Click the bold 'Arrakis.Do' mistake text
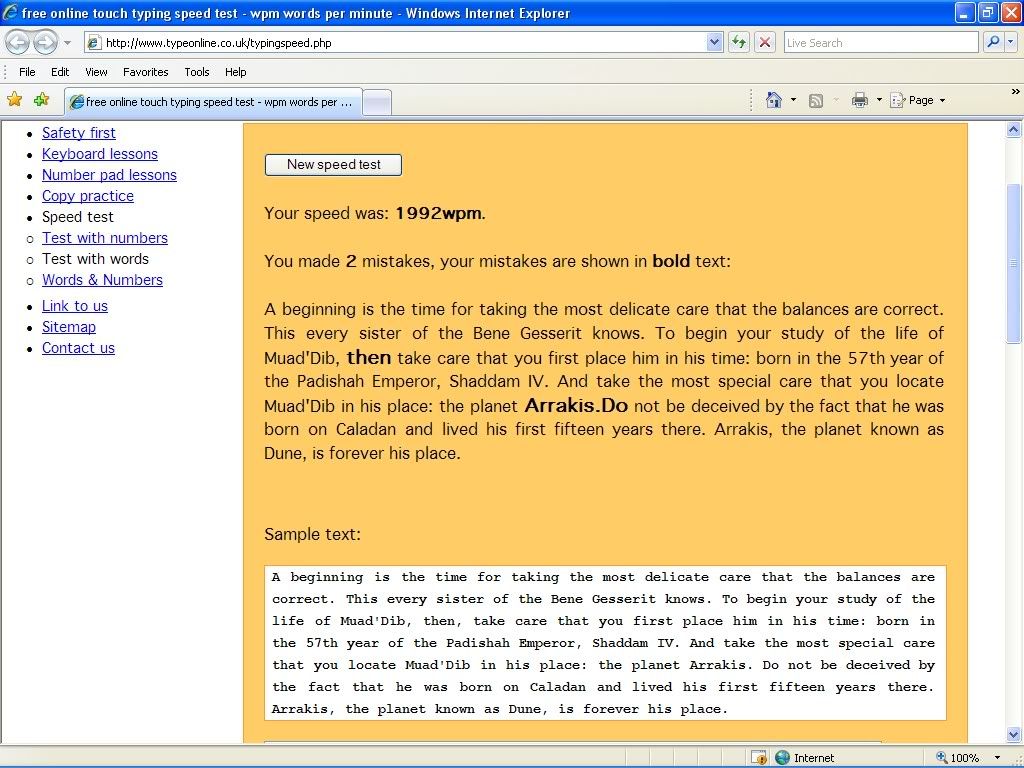The height and width of the screenshot is (768, 1024). (576, 406)
